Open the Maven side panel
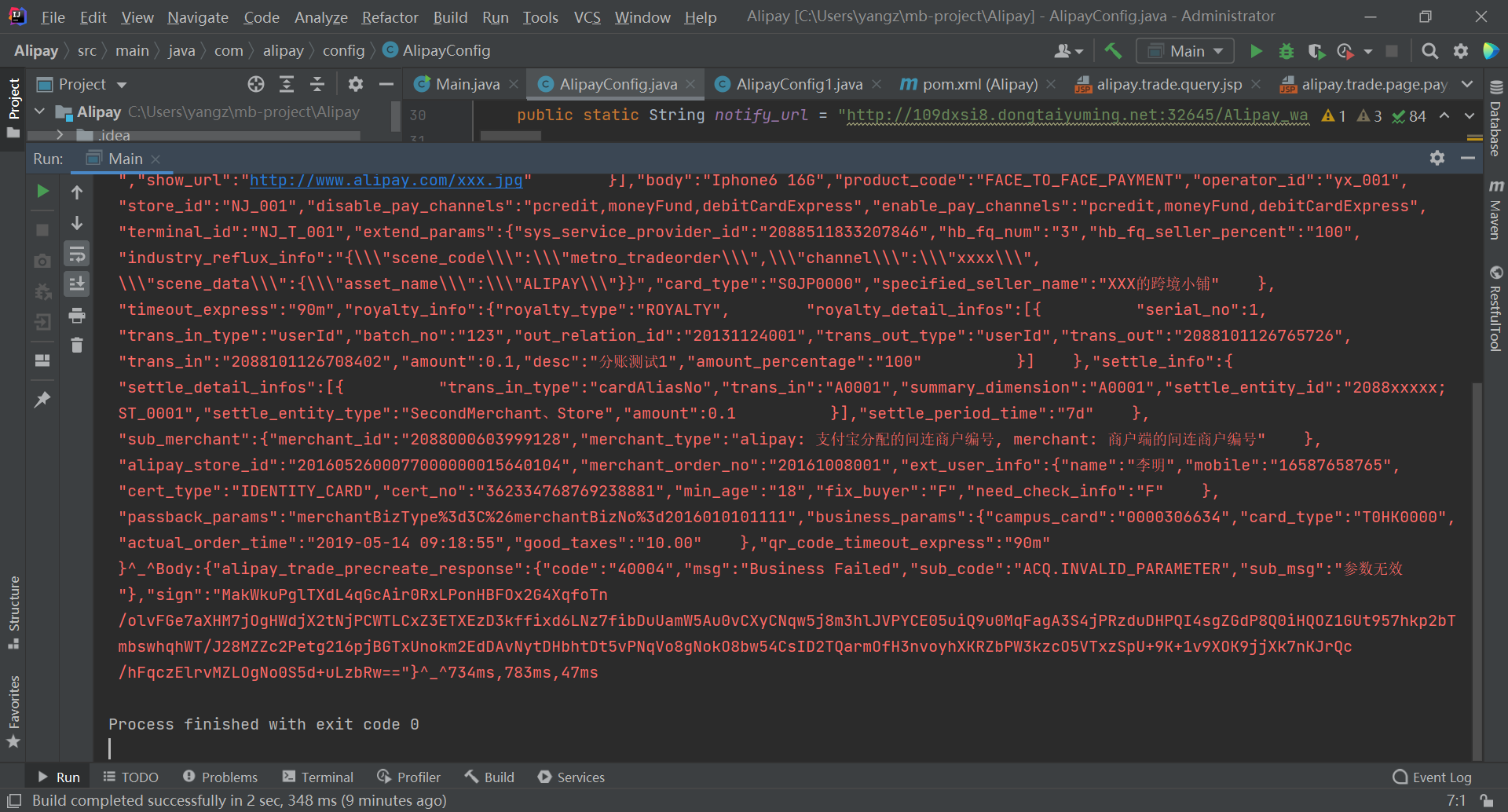The width and height of the screenshot is (1508, 812). click(x=1496, y=210)
